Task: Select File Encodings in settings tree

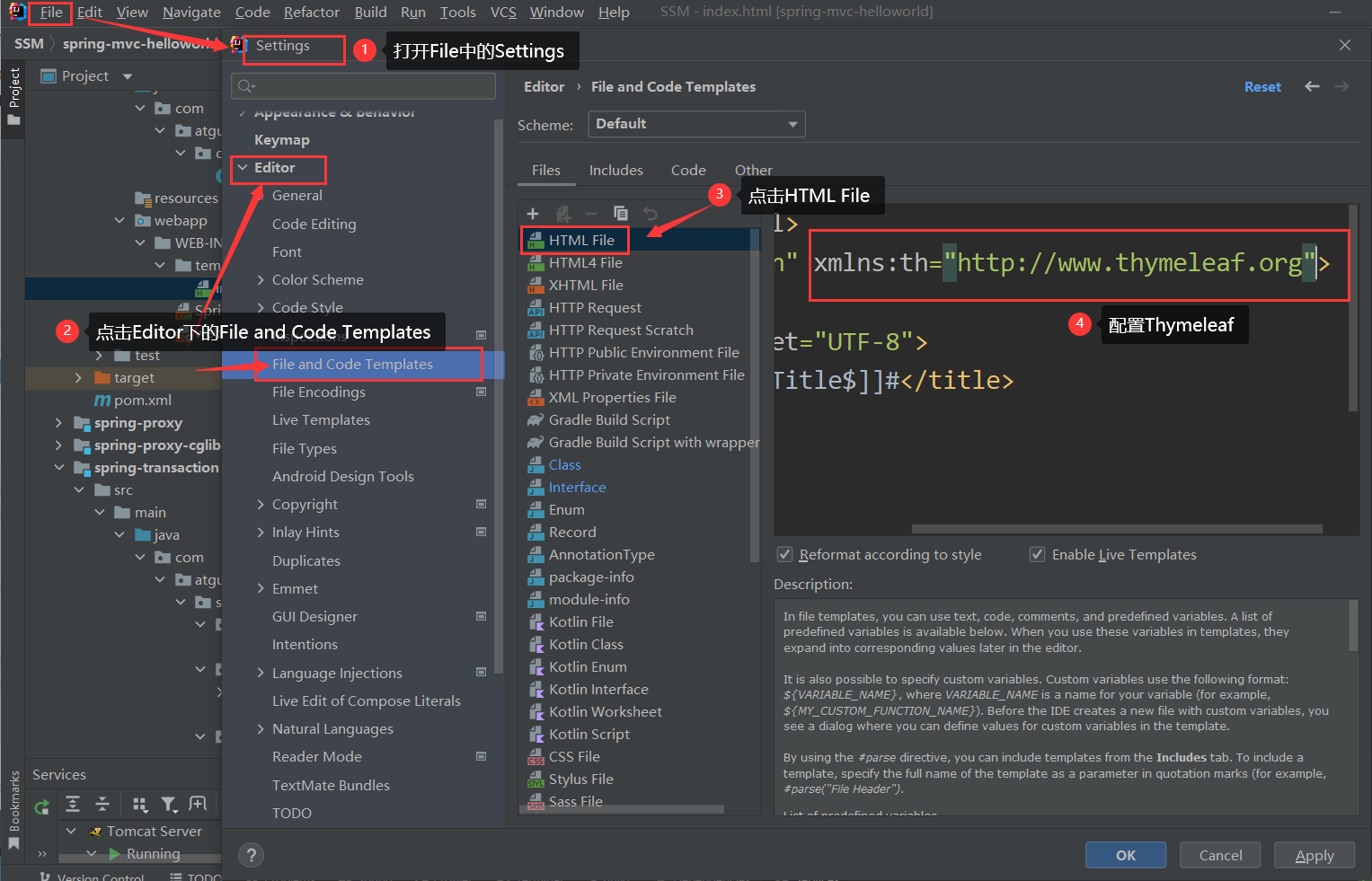Action: [318, 392]
